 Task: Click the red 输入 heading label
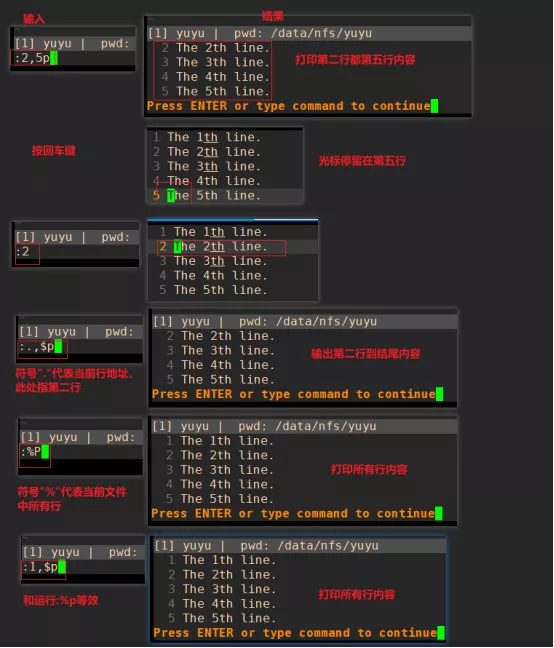point(33,19)
